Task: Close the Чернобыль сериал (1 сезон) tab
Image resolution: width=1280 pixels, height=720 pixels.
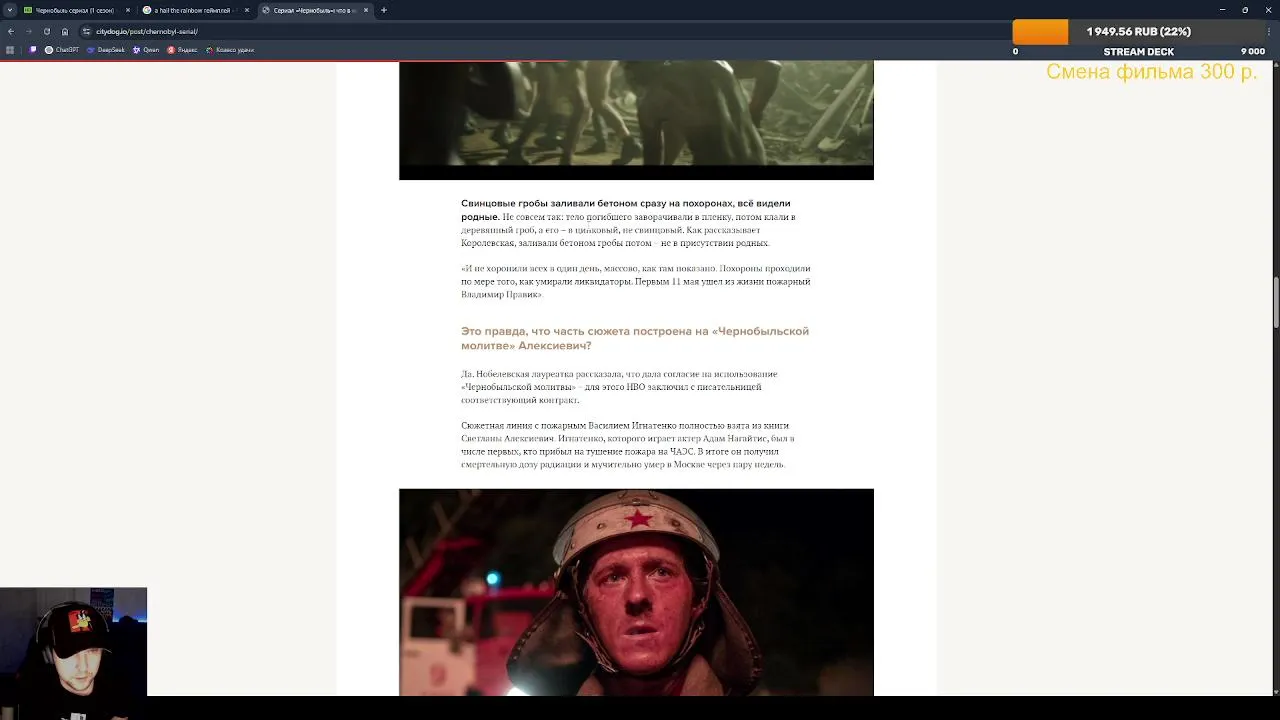Action: 128,10
